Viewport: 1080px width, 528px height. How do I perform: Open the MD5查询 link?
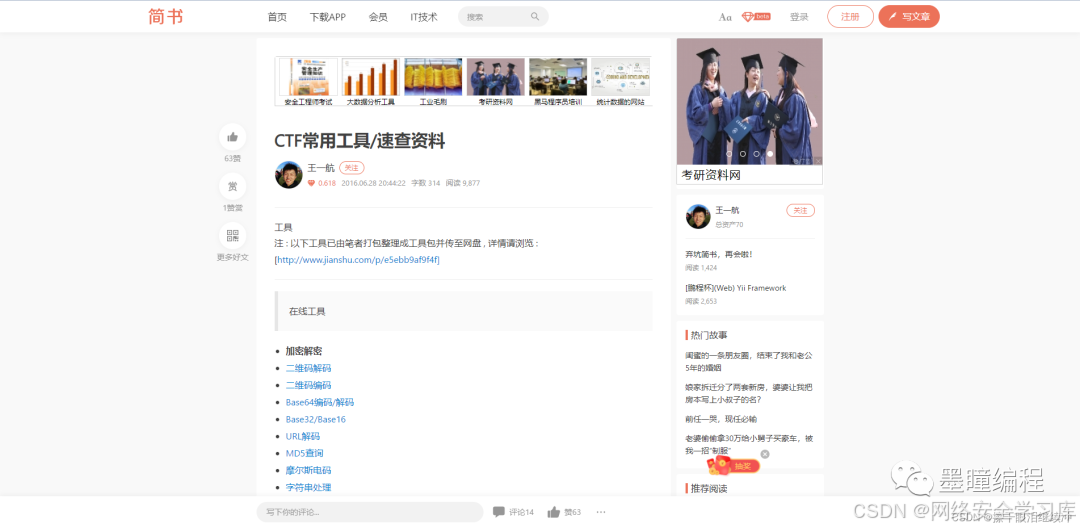(x=304, y=454)
